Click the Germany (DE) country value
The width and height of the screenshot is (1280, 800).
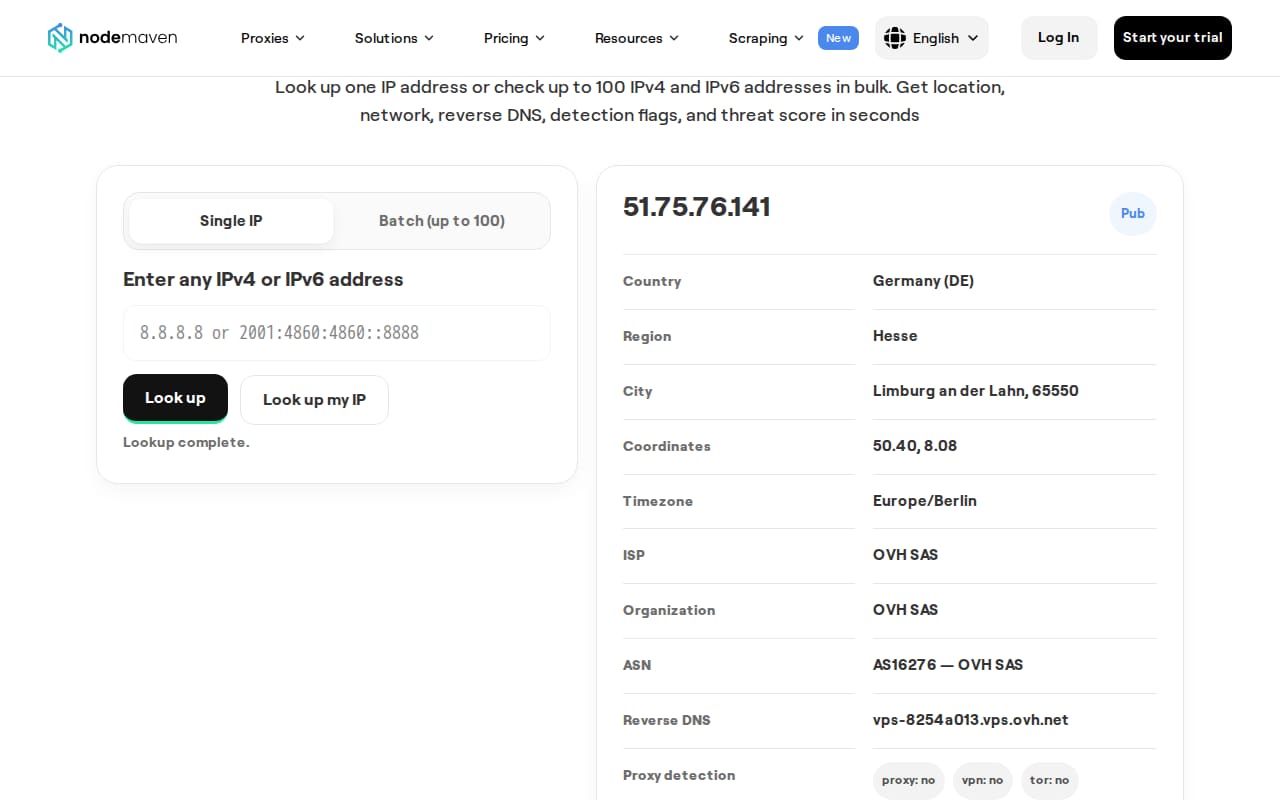tap(923, 281)
